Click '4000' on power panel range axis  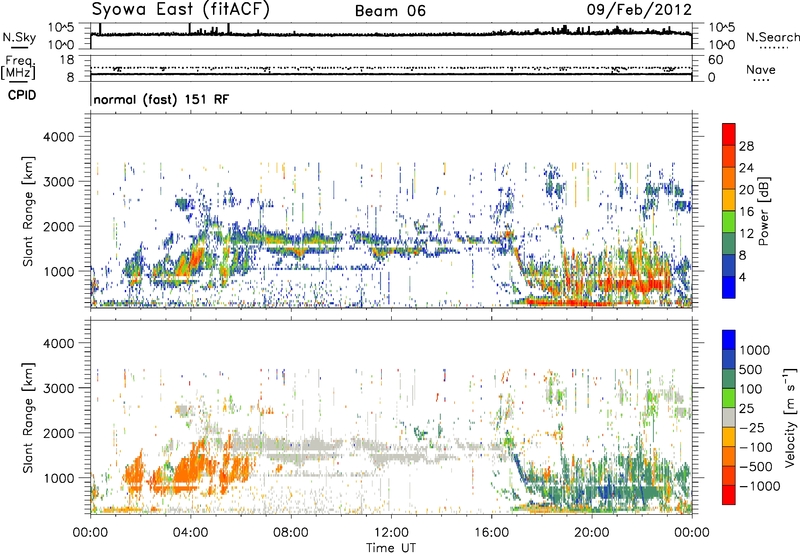pos(58,137)
